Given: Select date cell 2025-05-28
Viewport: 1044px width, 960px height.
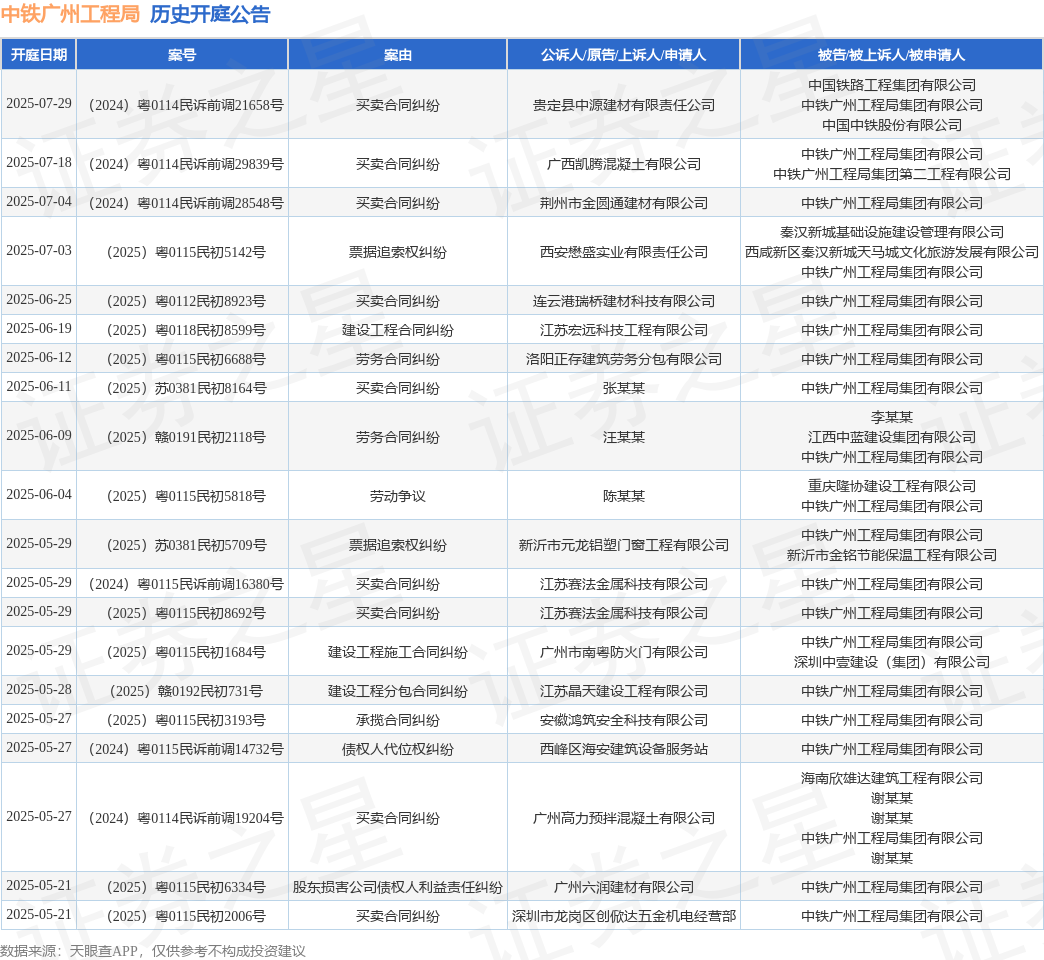Looking at the screenshot, I should pos(39,690).
